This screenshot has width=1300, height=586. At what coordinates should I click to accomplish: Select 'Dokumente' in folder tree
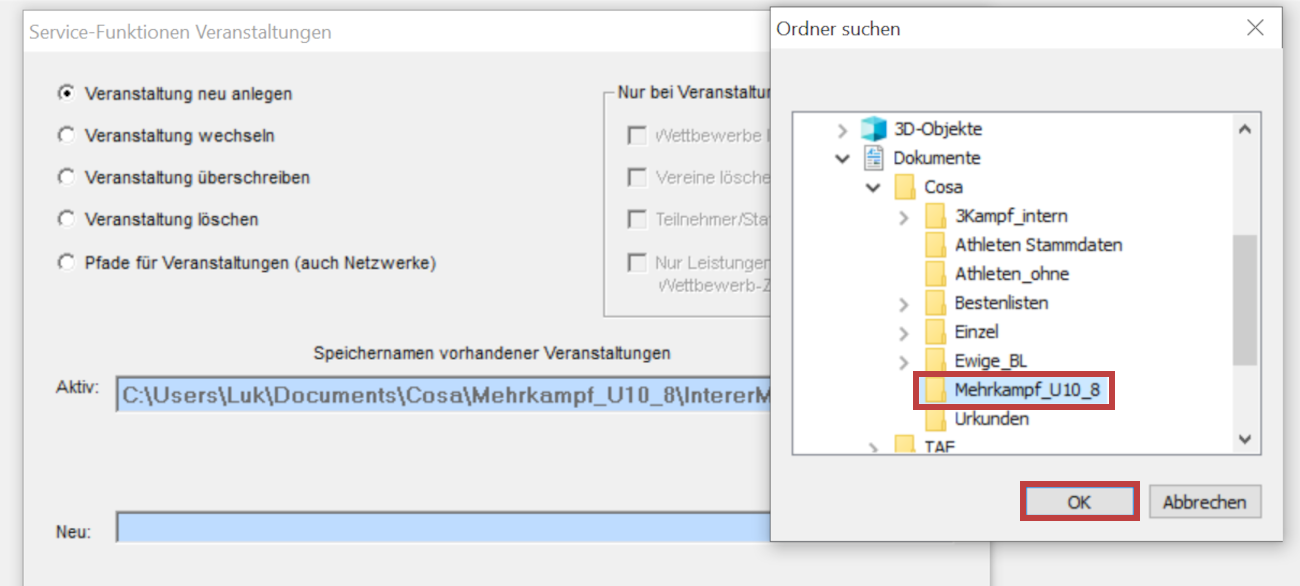937,158
